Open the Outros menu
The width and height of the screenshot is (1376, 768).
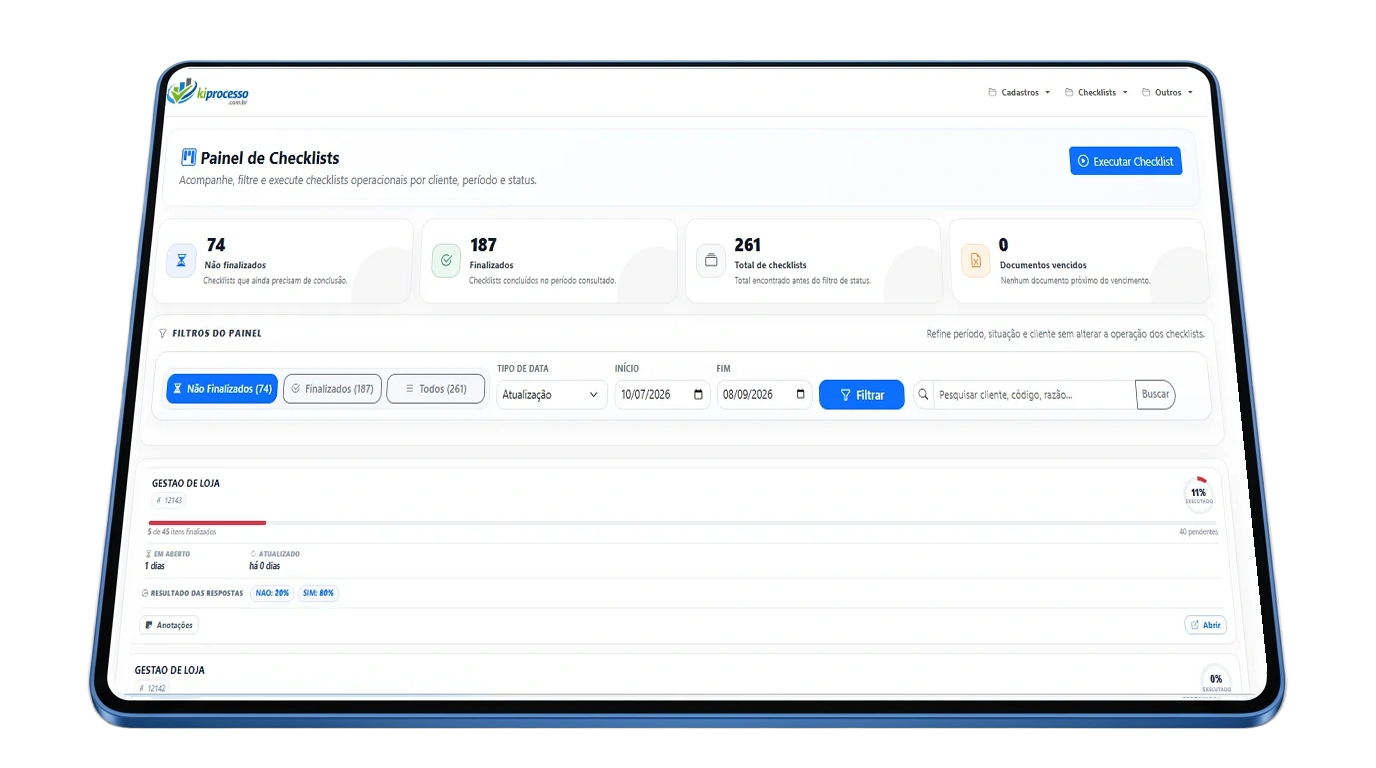[1167, 92]
